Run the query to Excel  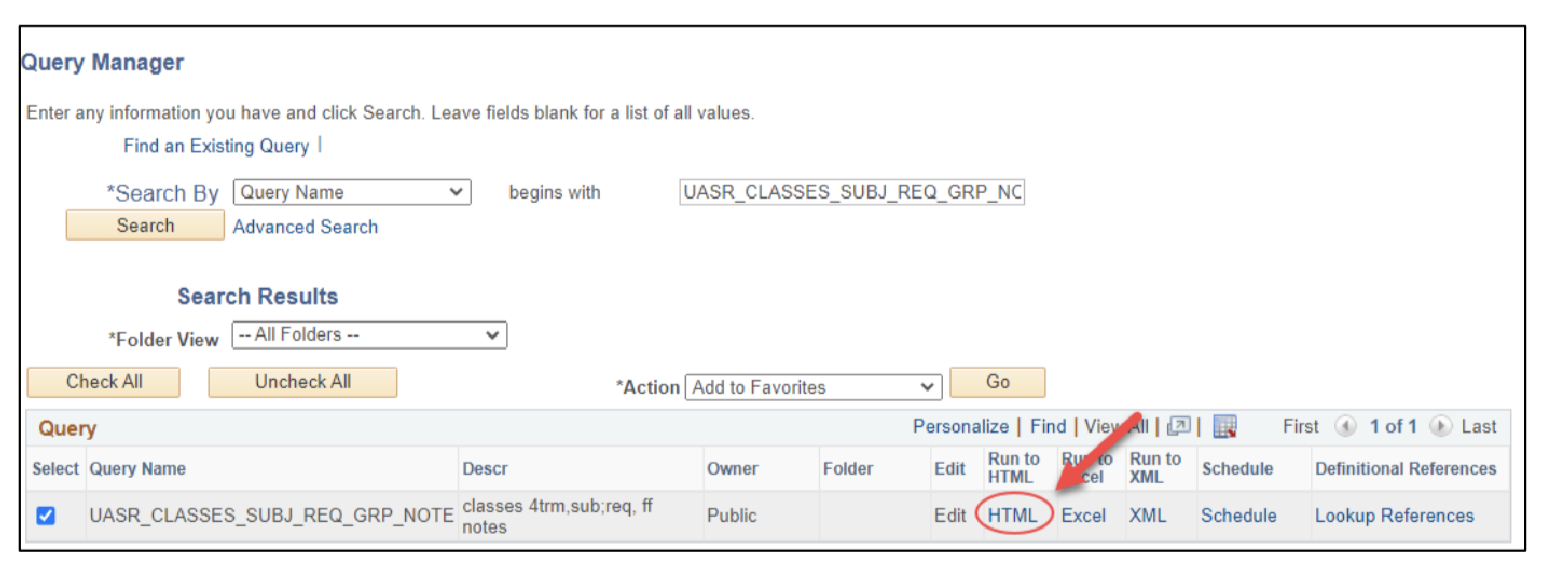click(1084, 516)
